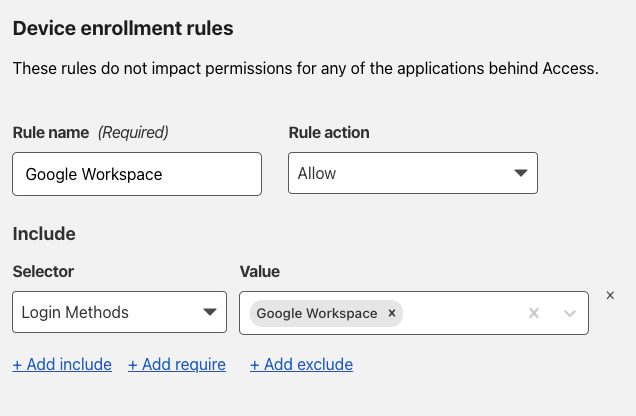The height and width of the screenshot is (416, 636).
Task: Click the Rule name input field
Action: pyautogui.click(x=137, y=174)
